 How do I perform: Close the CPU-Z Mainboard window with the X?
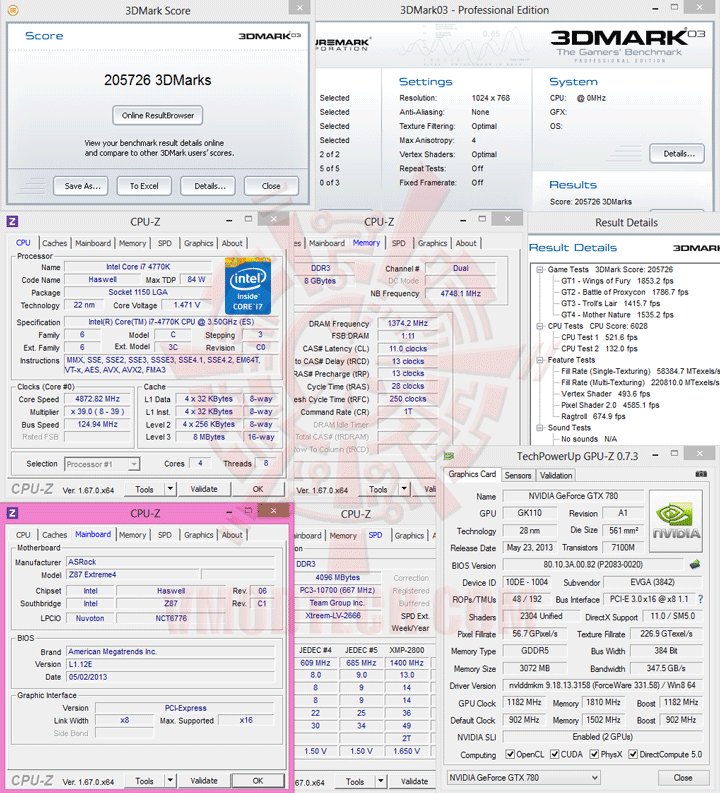273,511
